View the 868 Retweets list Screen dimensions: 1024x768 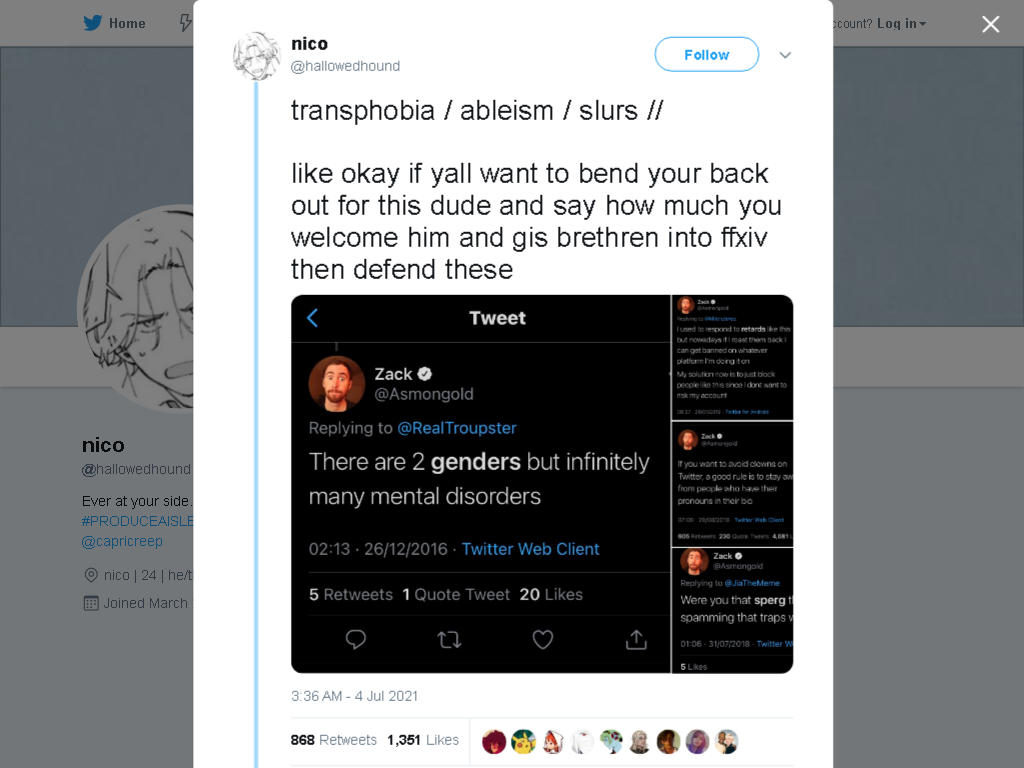334,740
